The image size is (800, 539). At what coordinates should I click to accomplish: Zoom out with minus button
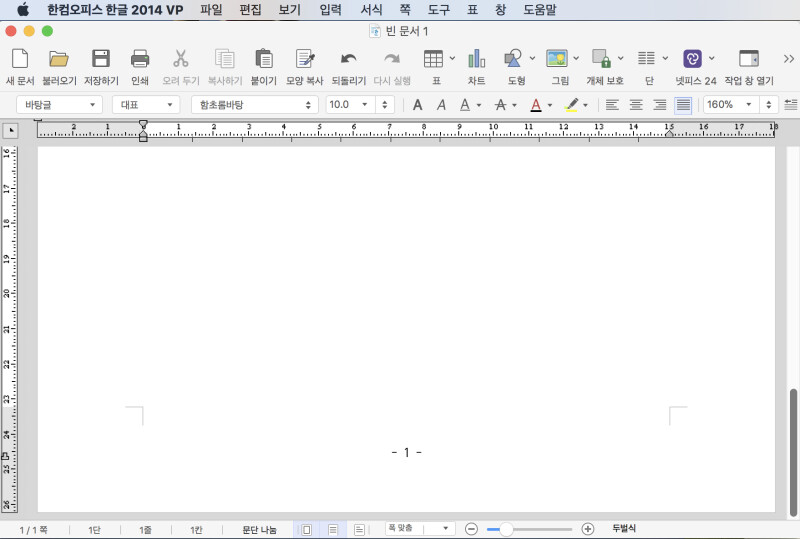471,529
